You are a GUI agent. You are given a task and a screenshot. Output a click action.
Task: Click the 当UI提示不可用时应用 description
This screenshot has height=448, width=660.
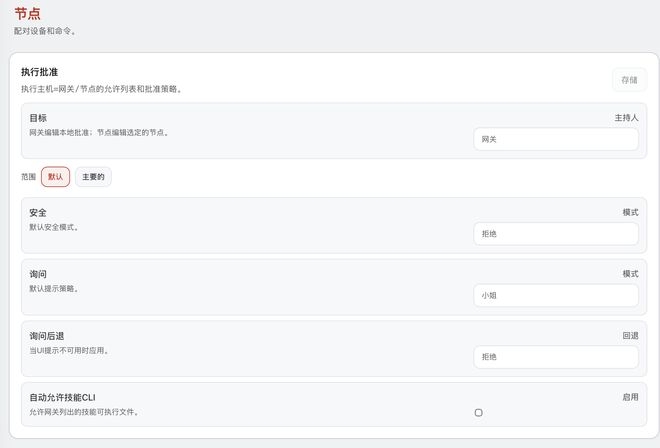pyautogui.click(x=69, y=350)
